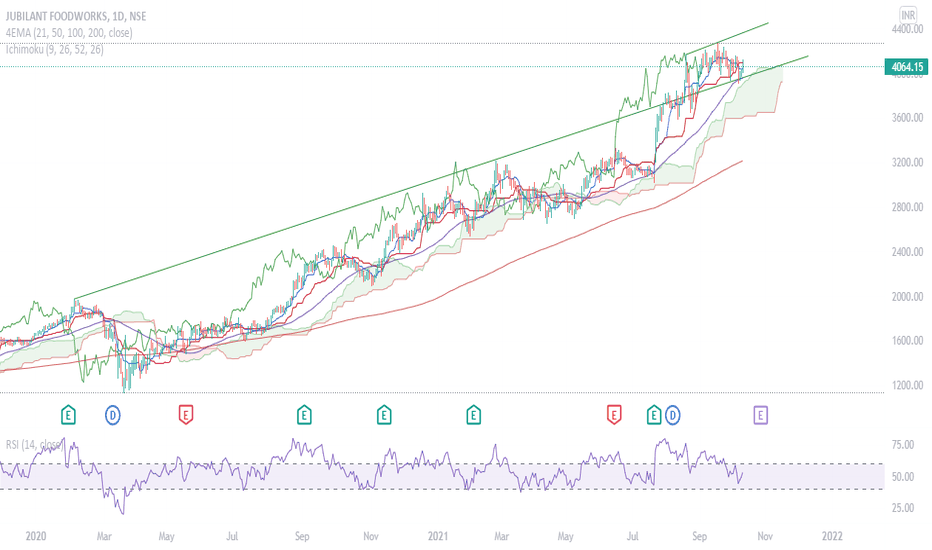
Task: Open the green E earnings marker above Nov 2020
Action: click(384, 414)
